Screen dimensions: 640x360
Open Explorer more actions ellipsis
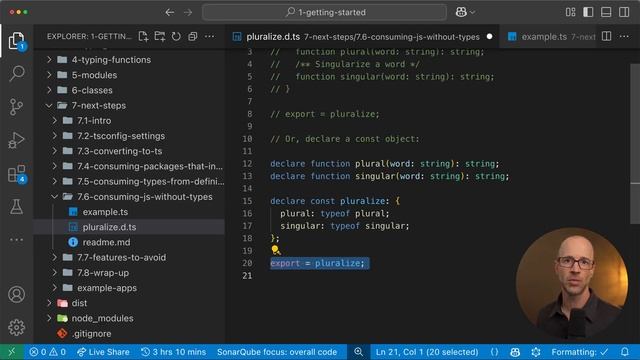pyautogui.click(x=209, y=36)
